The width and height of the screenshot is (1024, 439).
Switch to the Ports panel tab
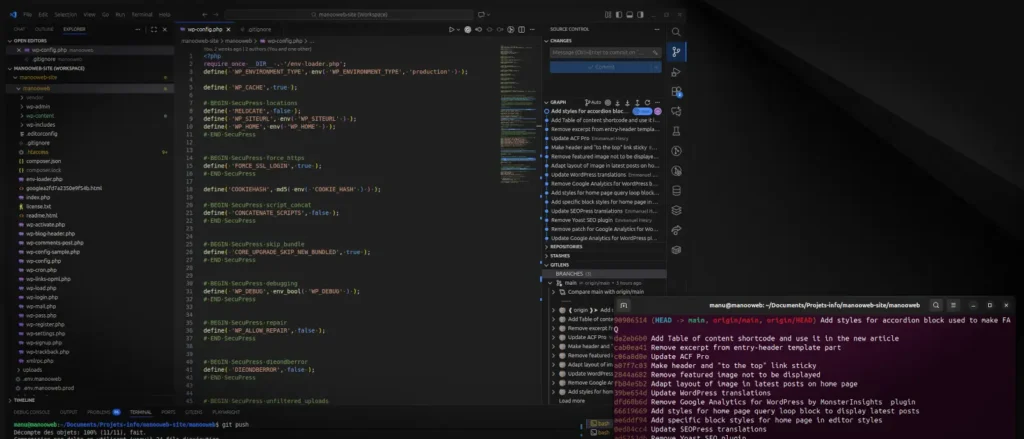point(168,412)
